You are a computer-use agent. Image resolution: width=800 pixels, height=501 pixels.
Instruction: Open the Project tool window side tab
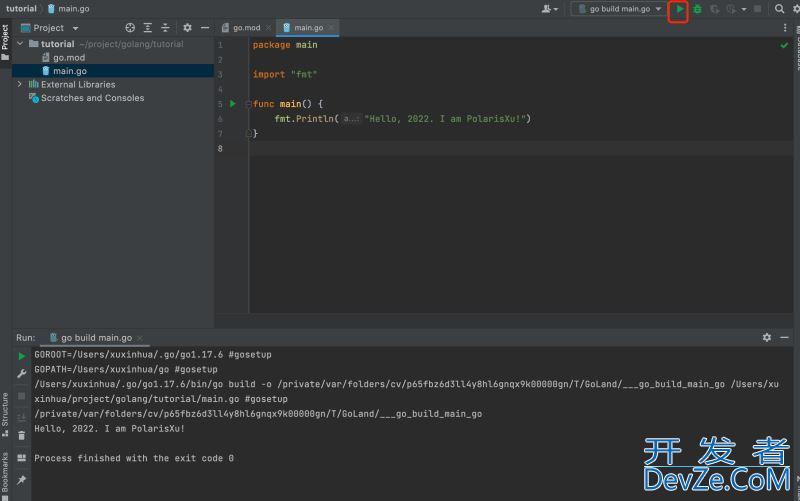coord(5,42)
